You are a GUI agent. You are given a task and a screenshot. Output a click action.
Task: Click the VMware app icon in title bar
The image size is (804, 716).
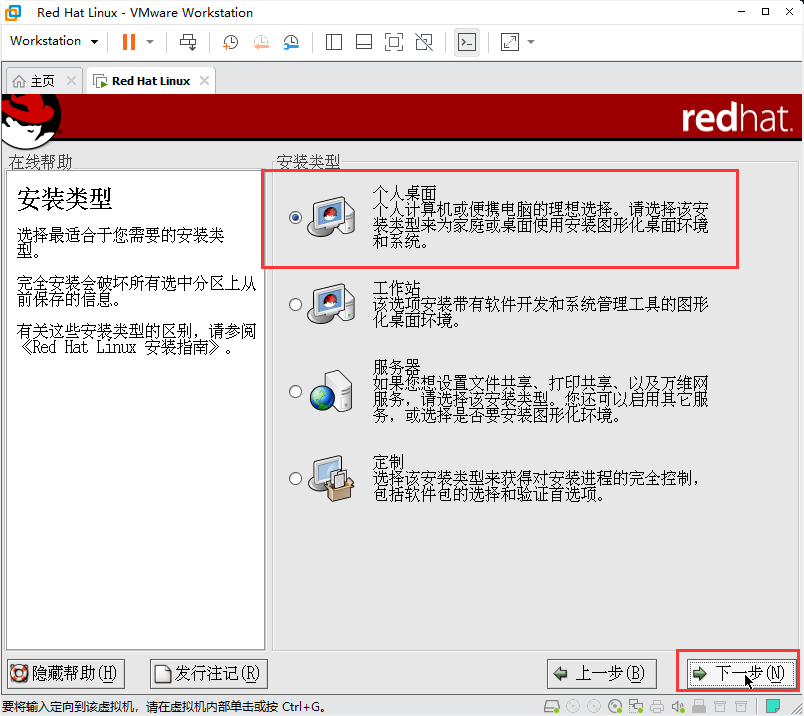(13, 12)
